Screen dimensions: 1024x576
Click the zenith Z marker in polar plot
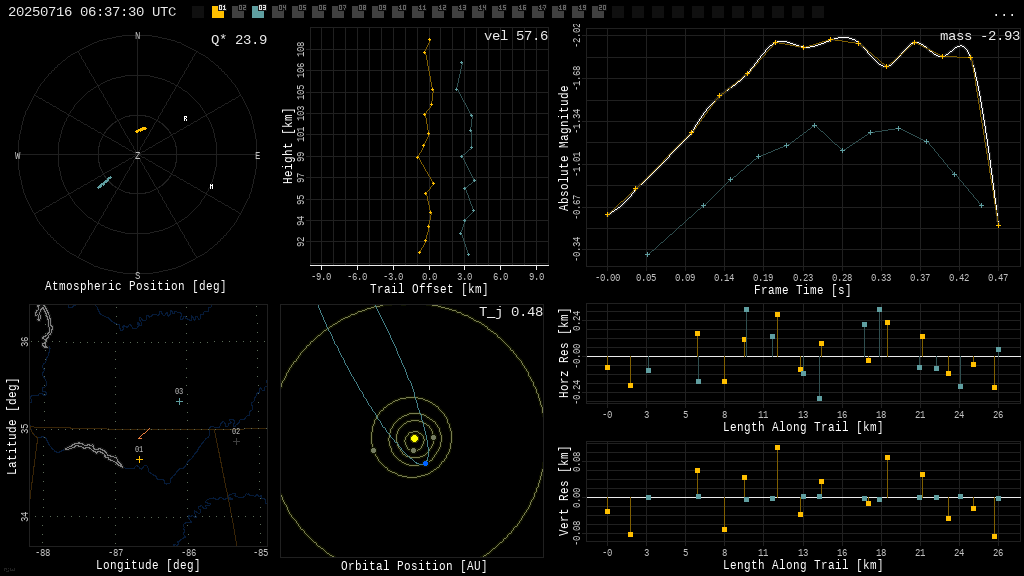tap(138, 156)
